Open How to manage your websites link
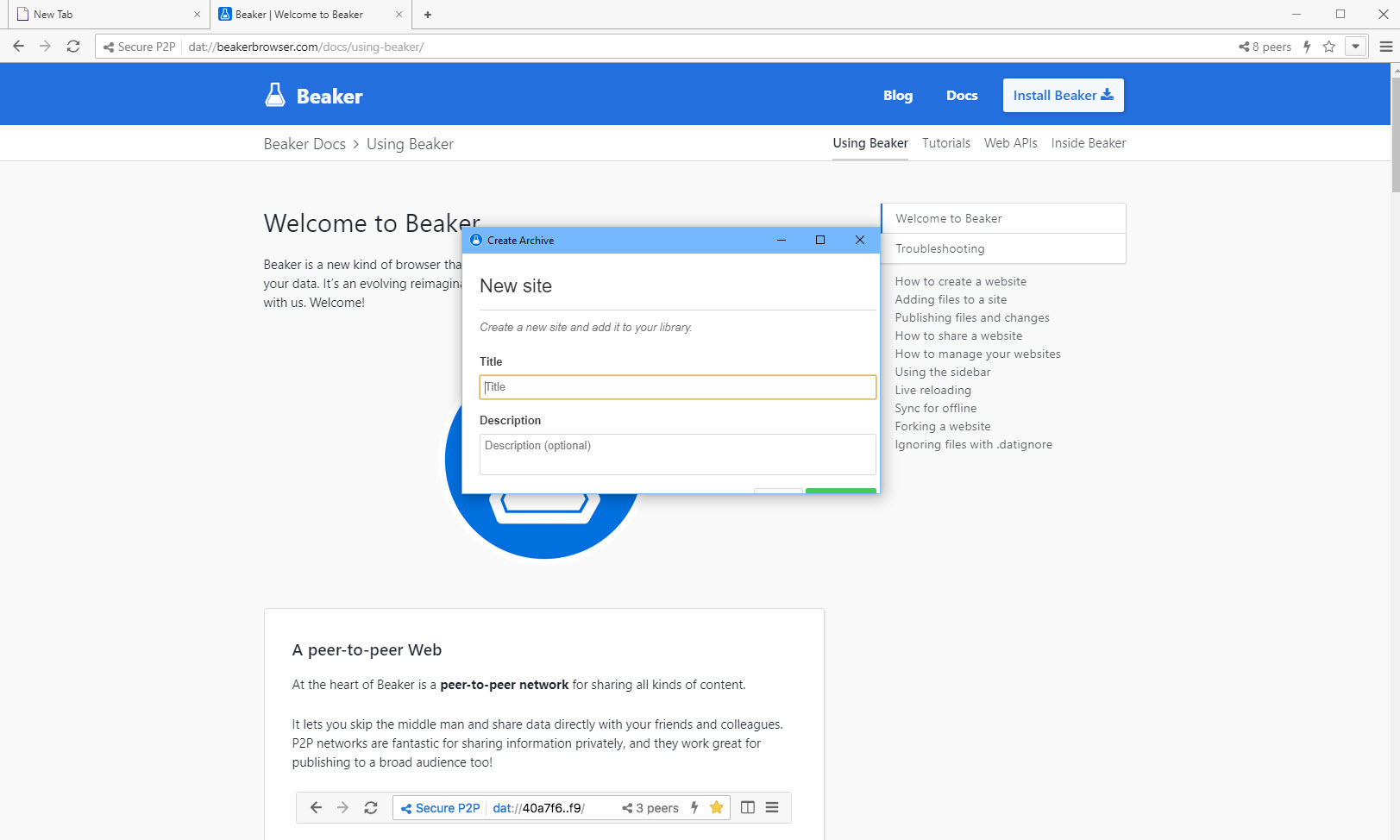Viewport: 1400px width, 840px height. click(977, 354)
